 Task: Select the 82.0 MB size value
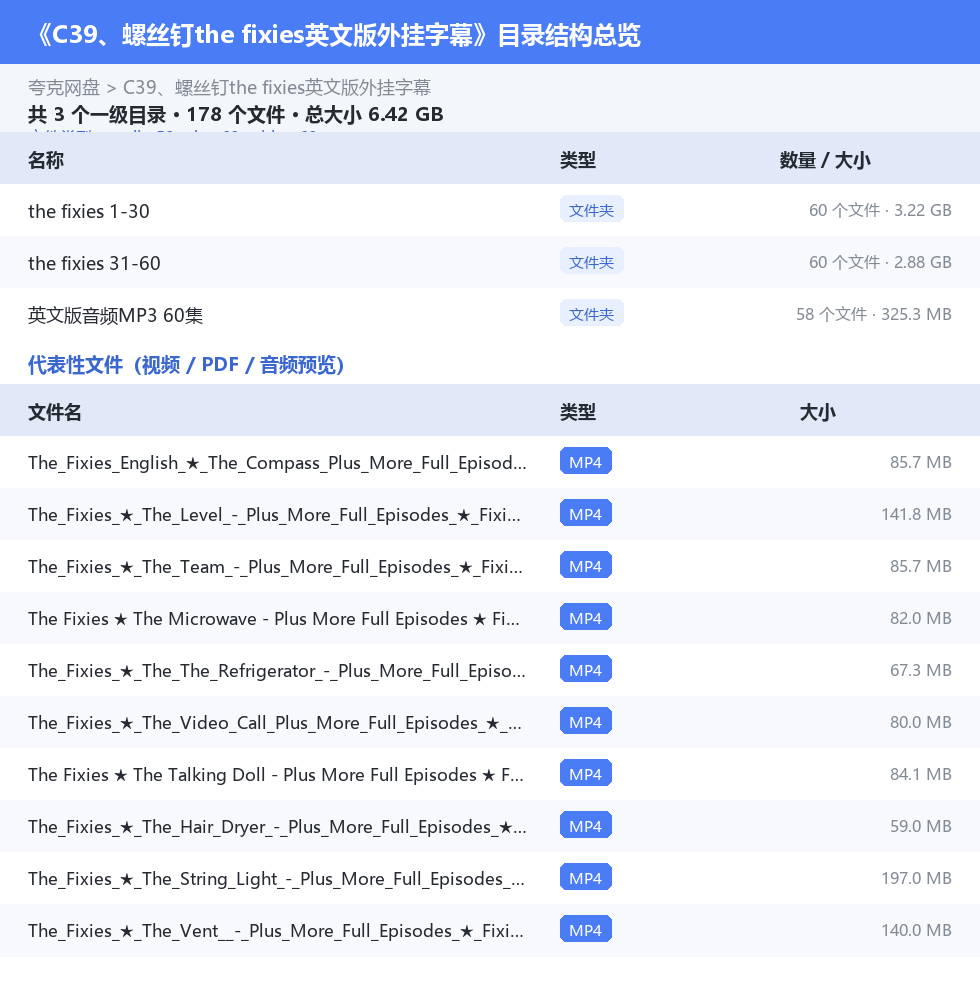pos(920,618)
